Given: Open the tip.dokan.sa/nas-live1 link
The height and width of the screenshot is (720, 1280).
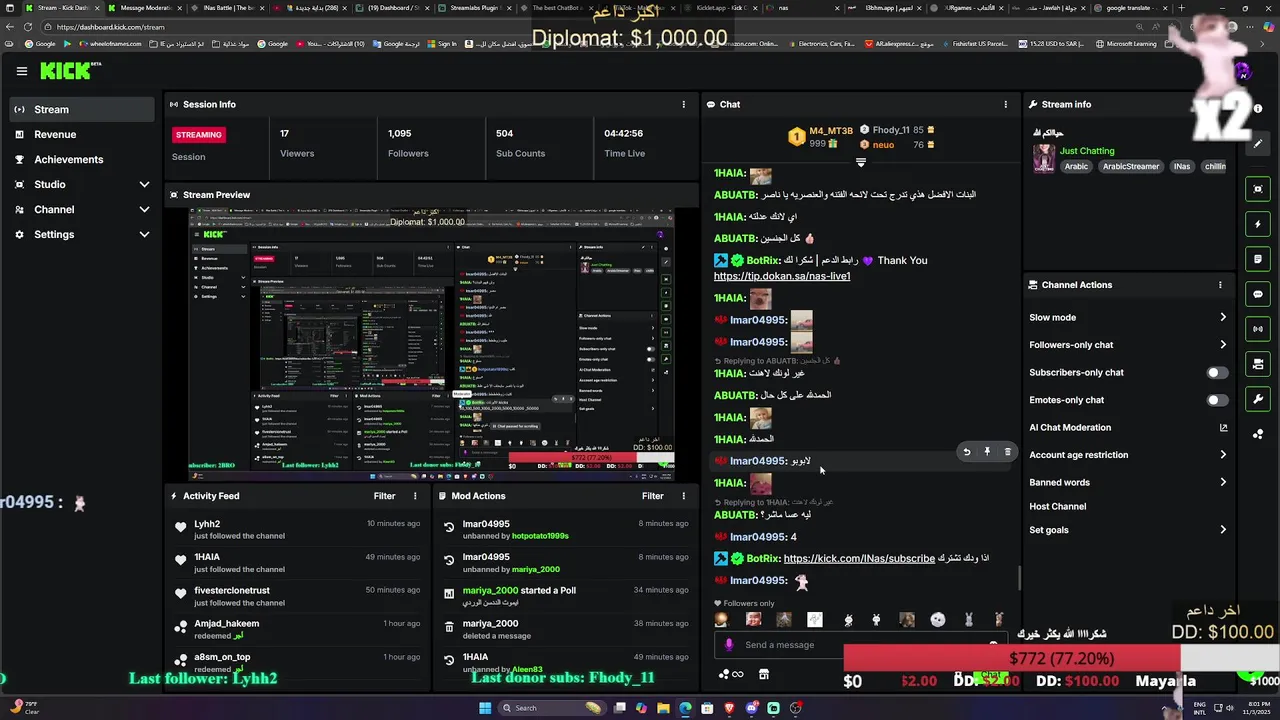Looking at the screenshot, I should tap(782, 276).
